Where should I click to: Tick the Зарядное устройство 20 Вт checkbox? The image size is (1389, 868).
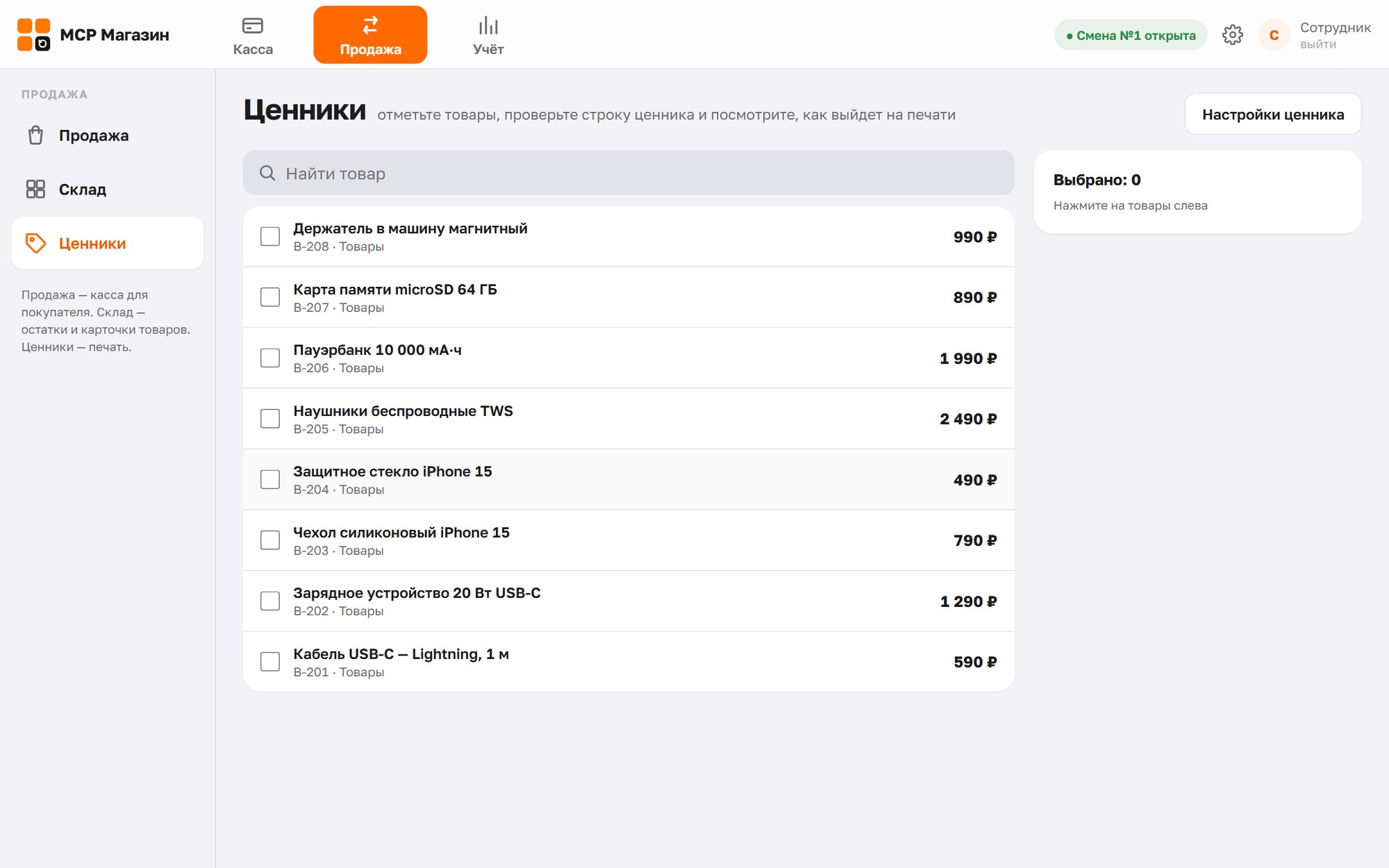(x=270, y=601)
